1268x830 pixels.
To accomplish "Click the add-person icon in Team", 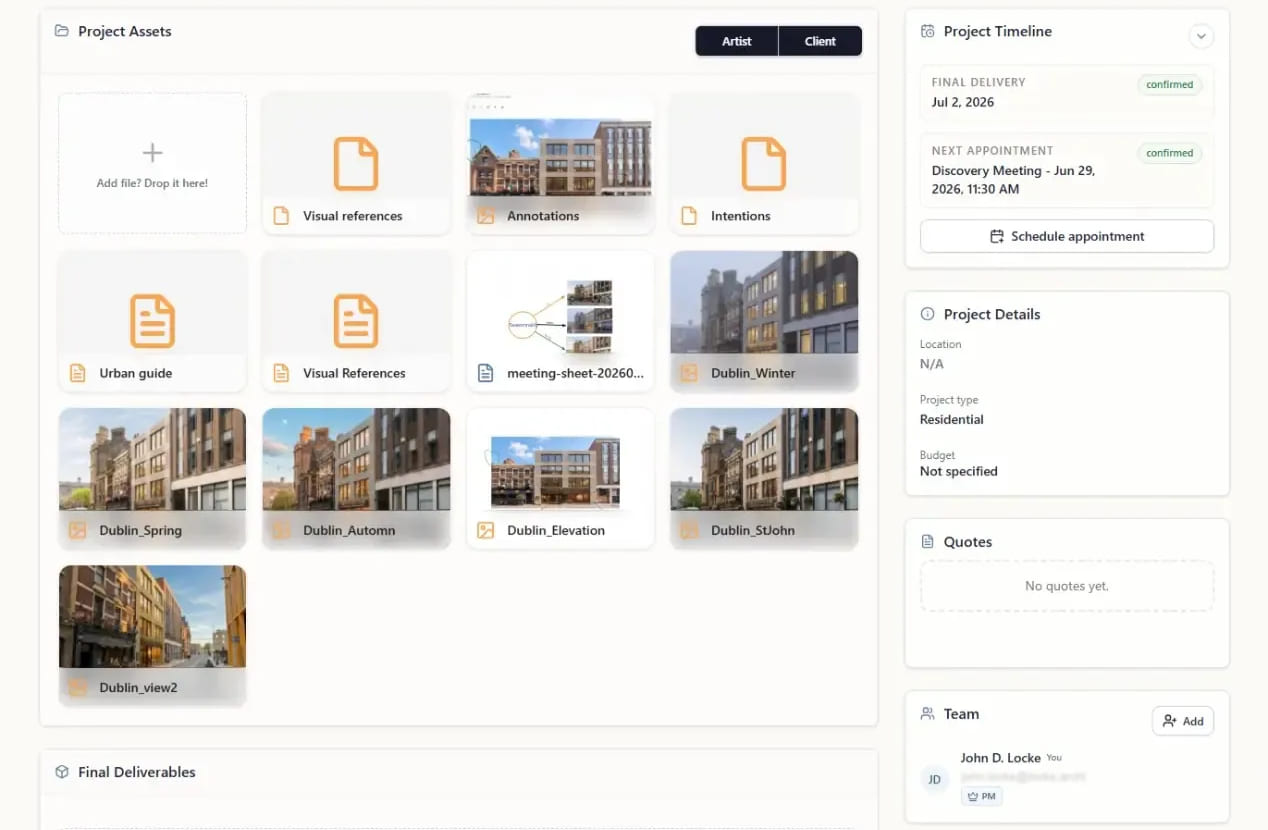I will (1169, 721).
